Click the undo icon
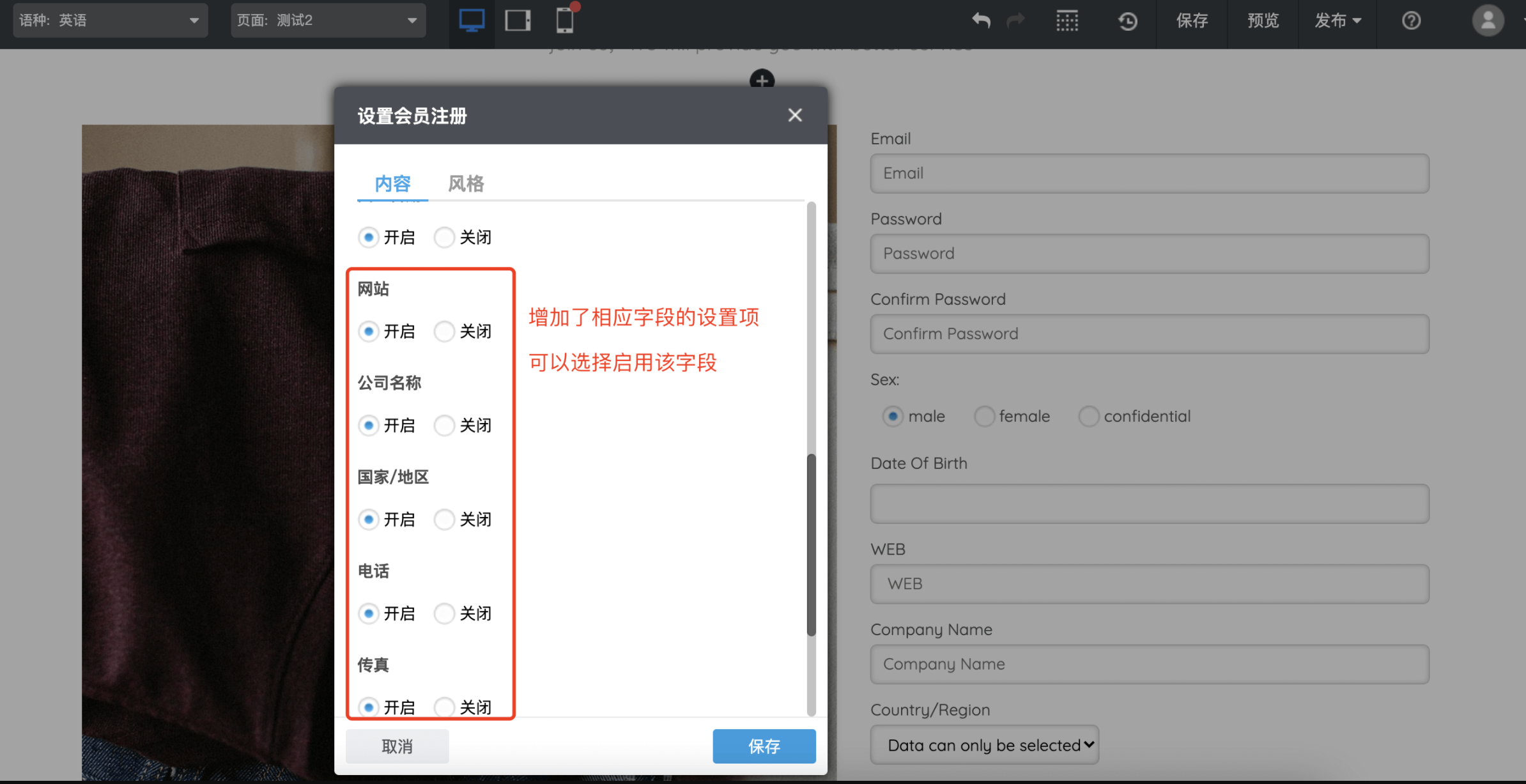Viewport: 1526px width, 784px height. click(x=981, y=21)
